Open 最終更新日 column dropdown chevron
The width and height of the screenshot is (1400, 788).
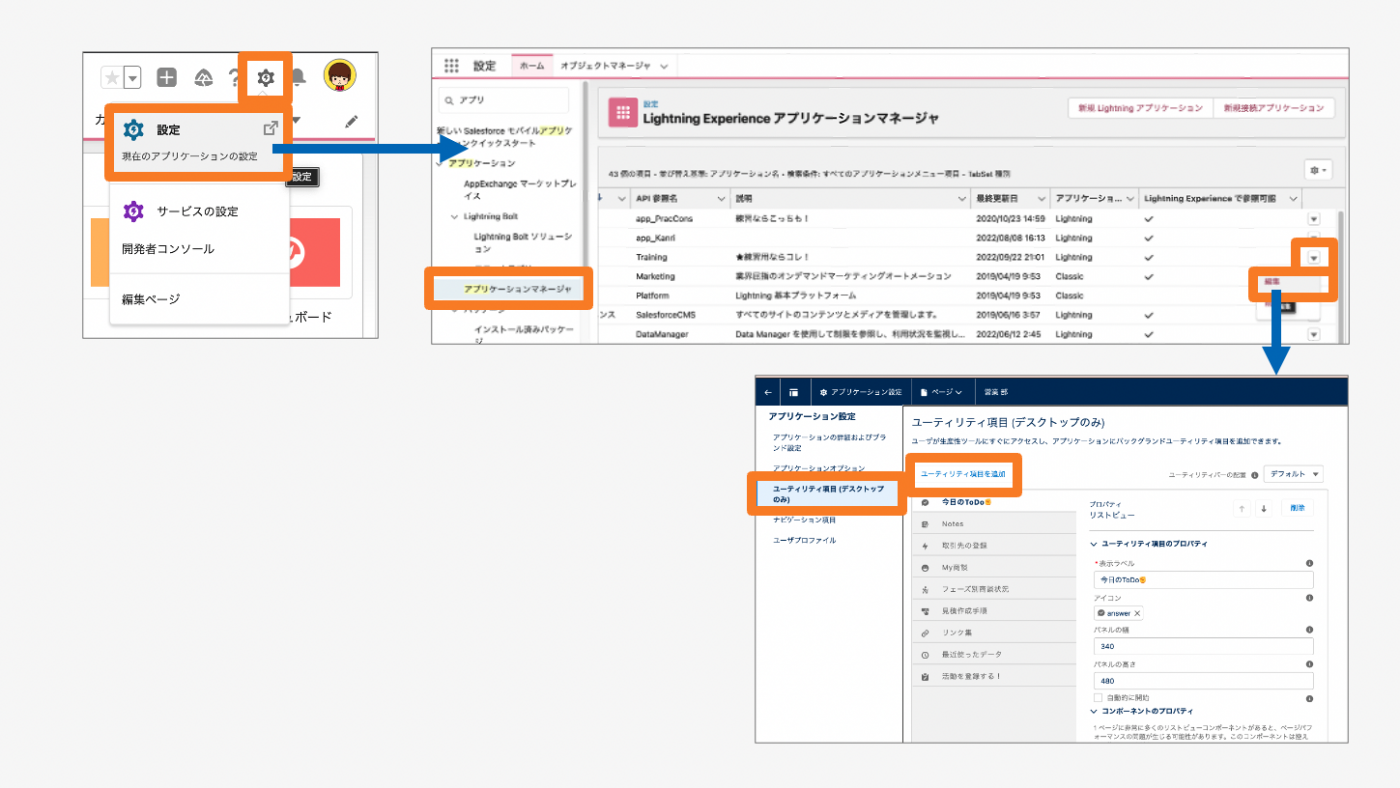[1041, 198]
